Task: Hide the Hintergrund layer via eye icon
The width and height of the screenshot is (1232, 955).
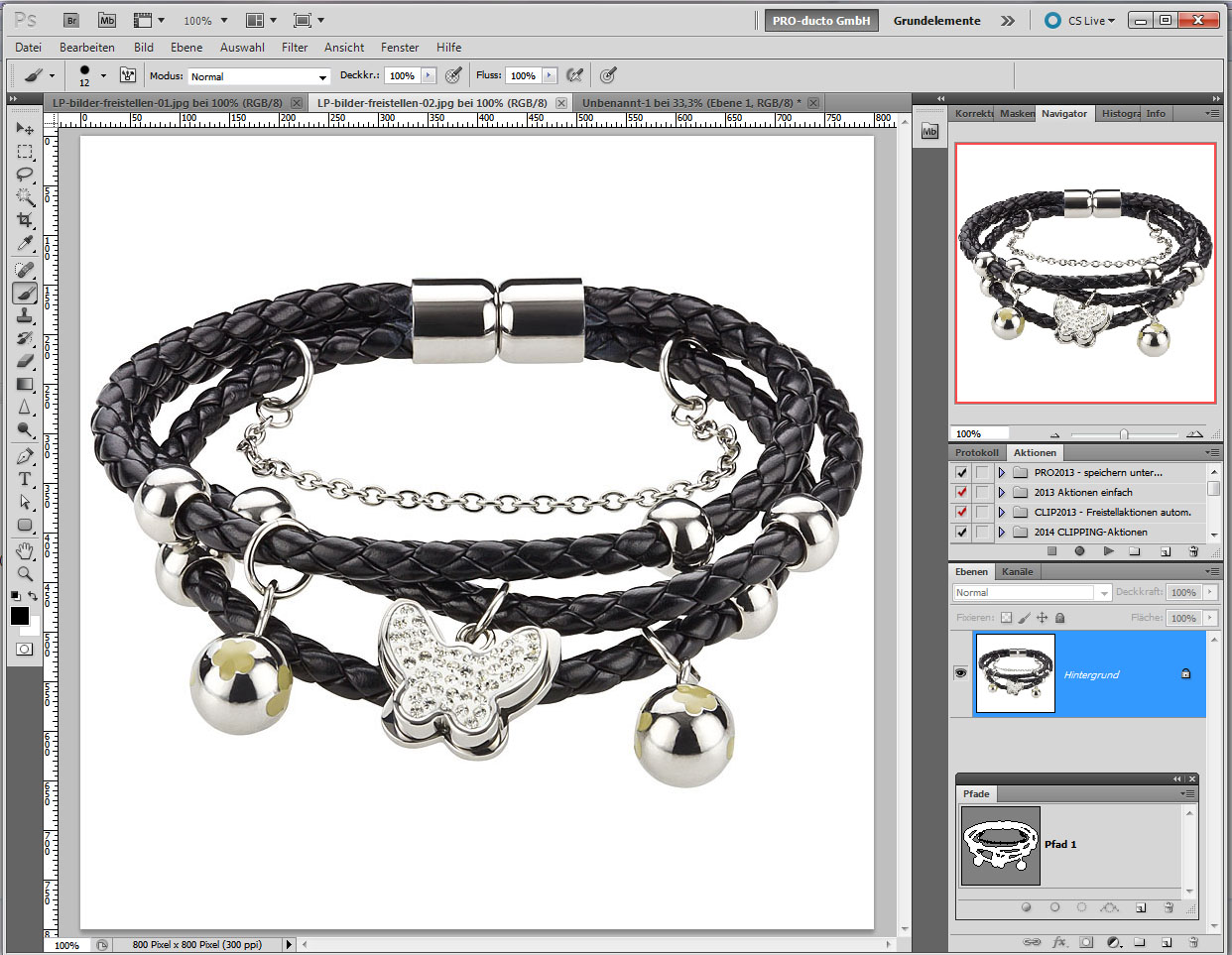Action: [960, 673]
